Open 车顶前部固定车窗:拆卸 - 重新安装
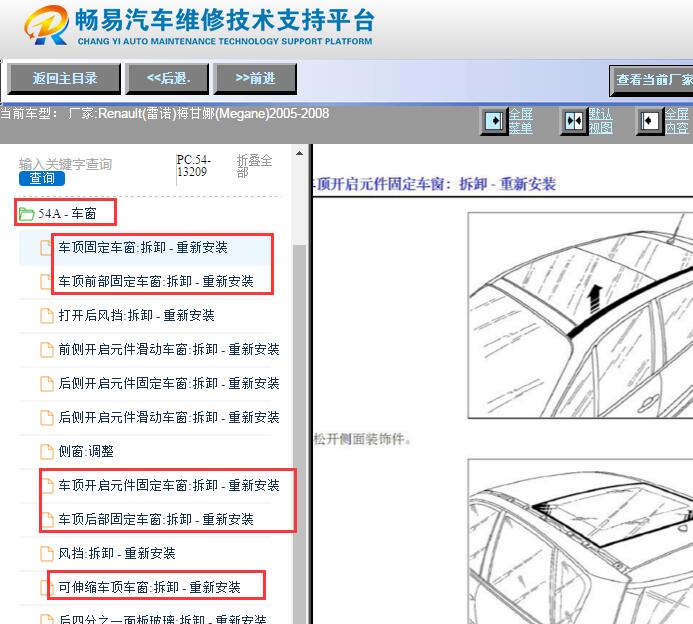 [x=156, y=282]
